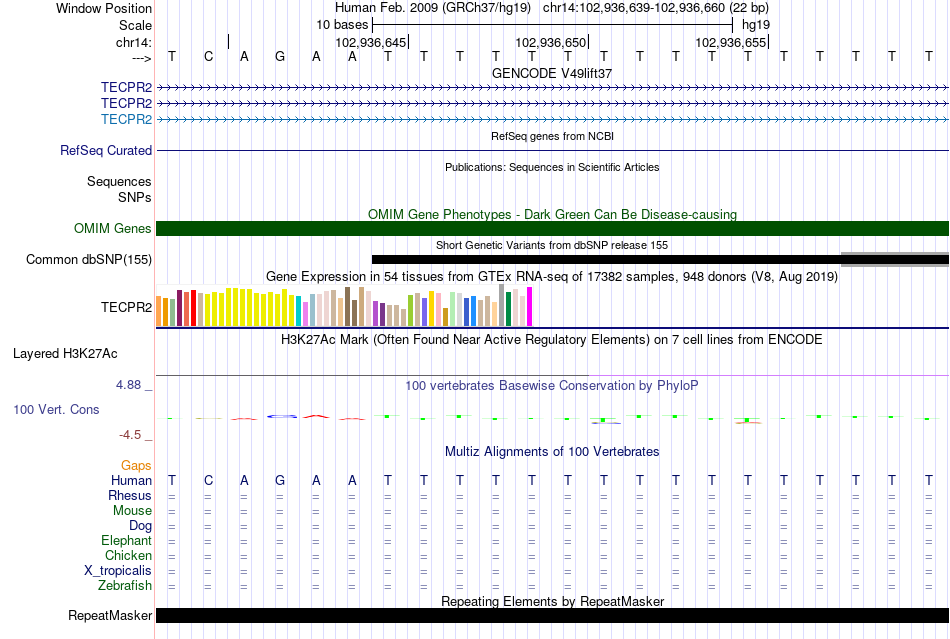Open the GTEx Gene Expression track title
This screenshot has height=639, width=950.
(x=552, y=277)
